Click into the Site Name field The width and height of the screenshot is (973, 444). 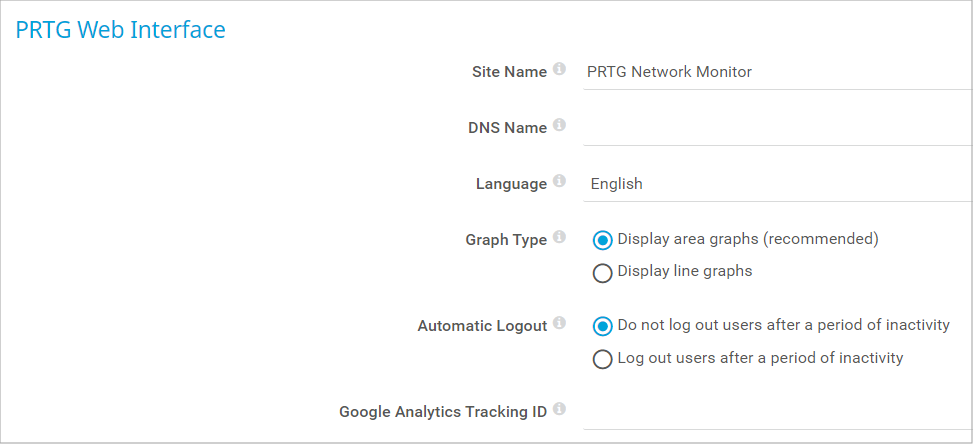(775, 72)
